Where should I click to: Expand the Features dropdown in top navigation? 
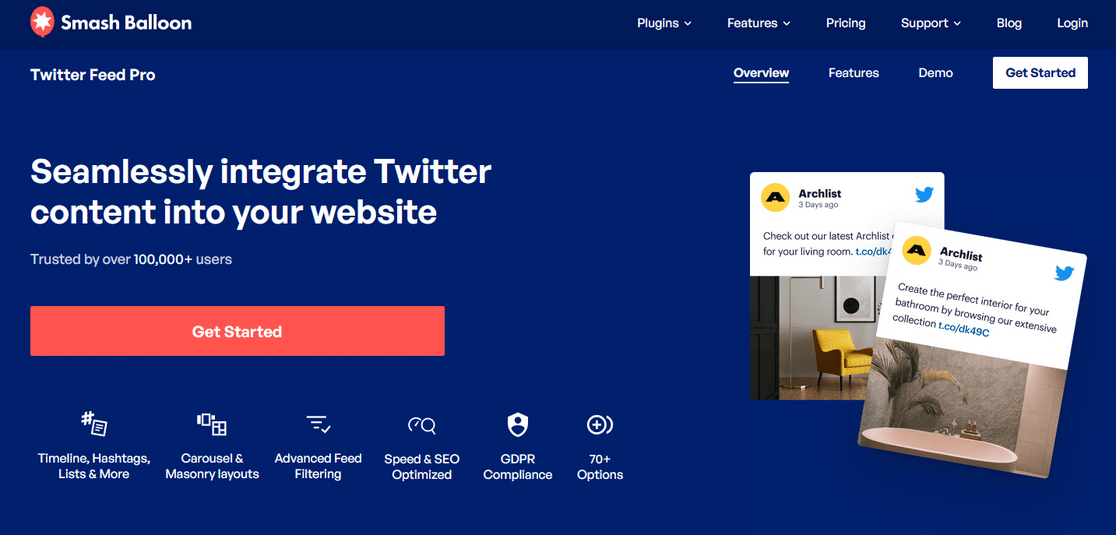click(x=759, y=23)
